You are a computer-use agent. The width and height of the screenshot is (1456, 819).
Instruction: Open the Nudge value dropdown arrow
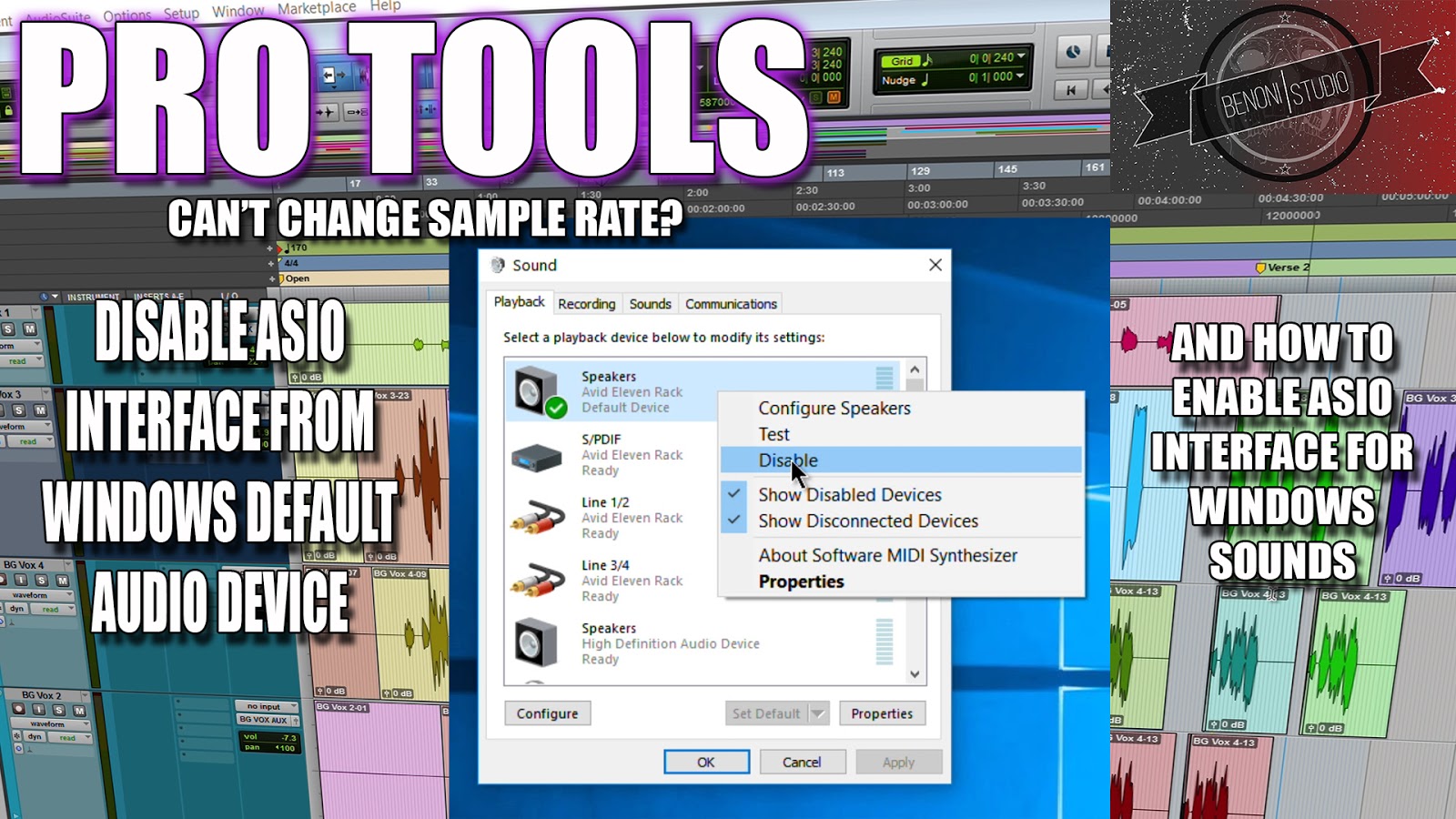1021,76
